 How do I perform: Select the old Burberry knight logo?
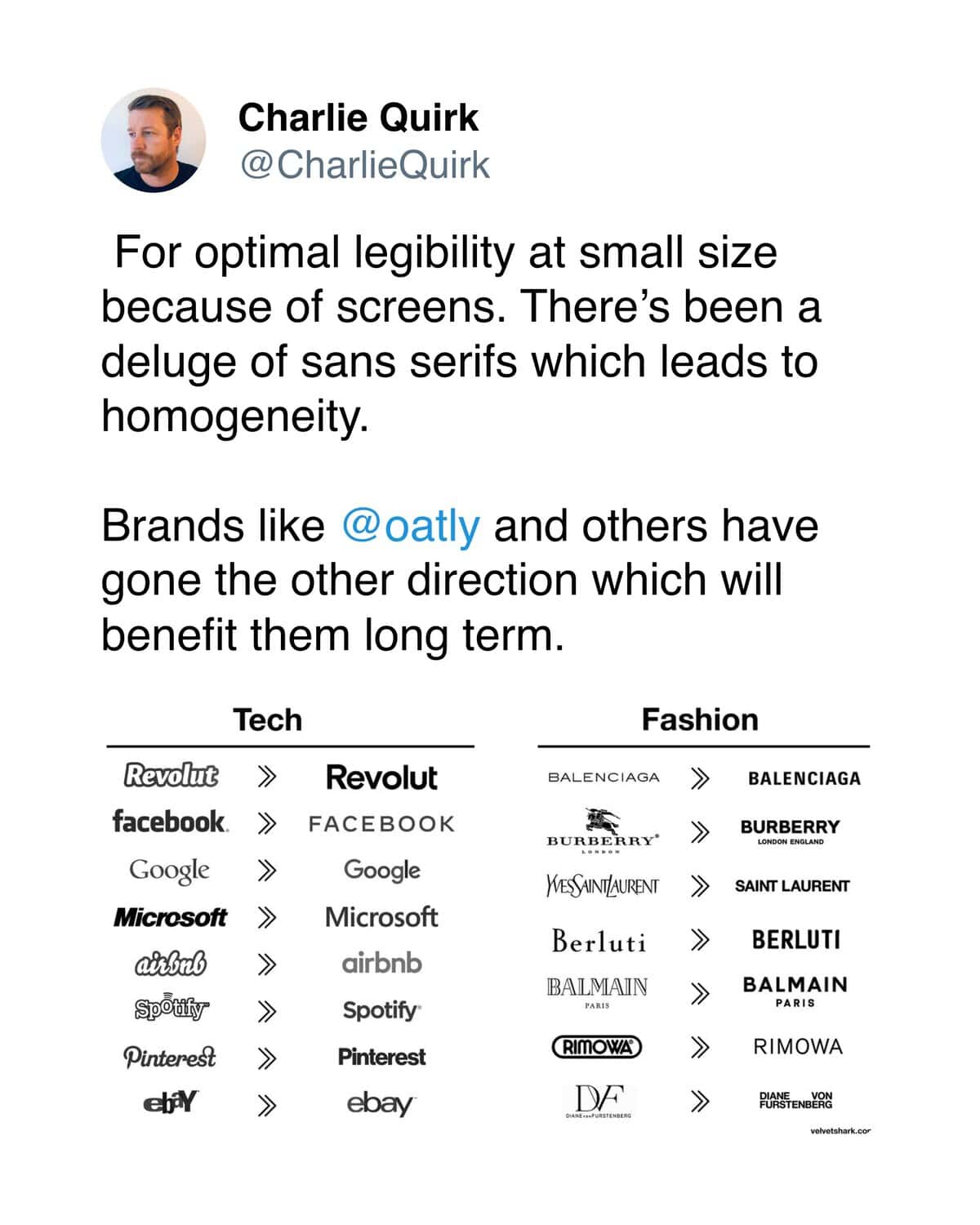click(603, 829)
